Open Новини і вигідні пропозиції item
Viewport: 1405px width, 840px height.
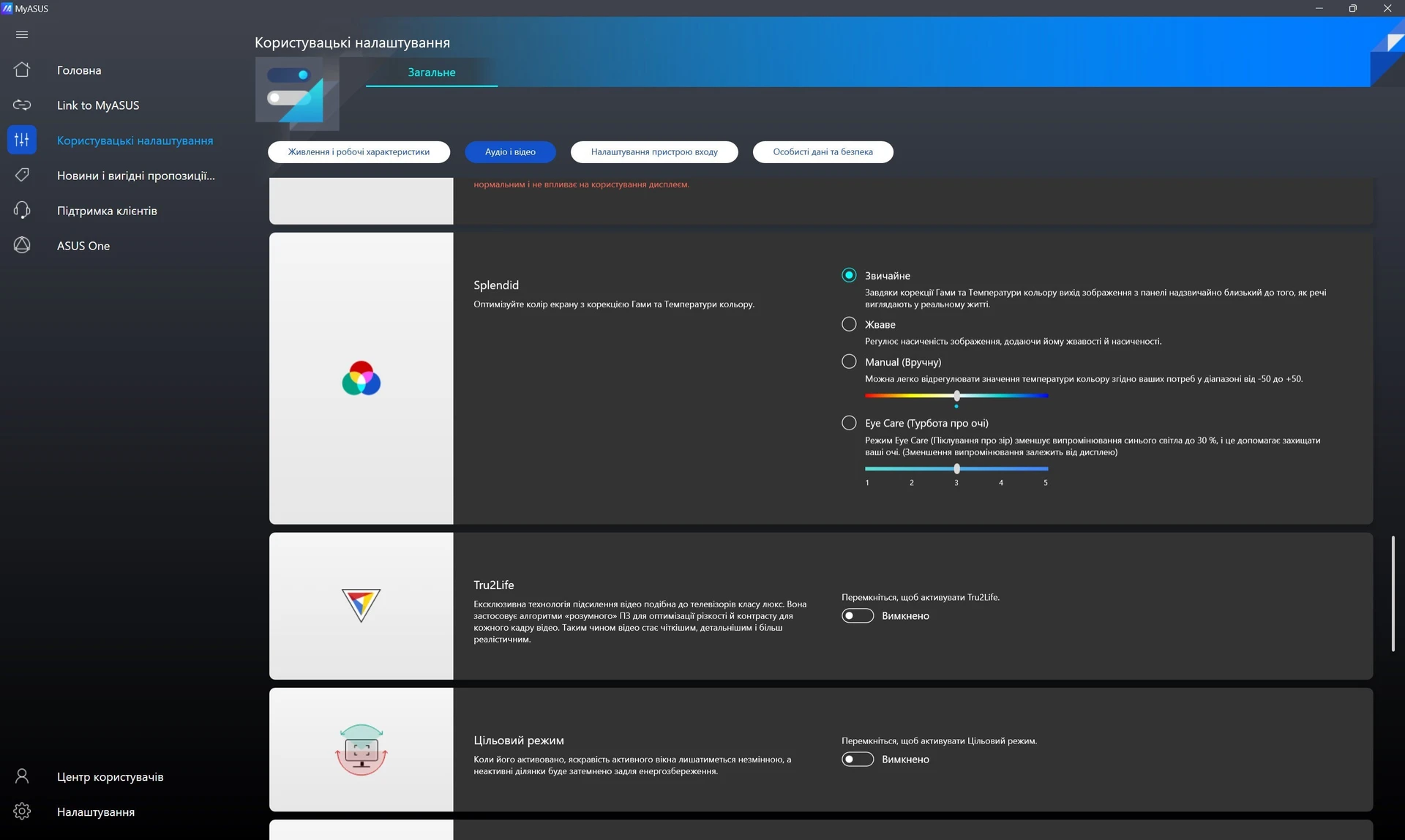click(x=136, y=176)
